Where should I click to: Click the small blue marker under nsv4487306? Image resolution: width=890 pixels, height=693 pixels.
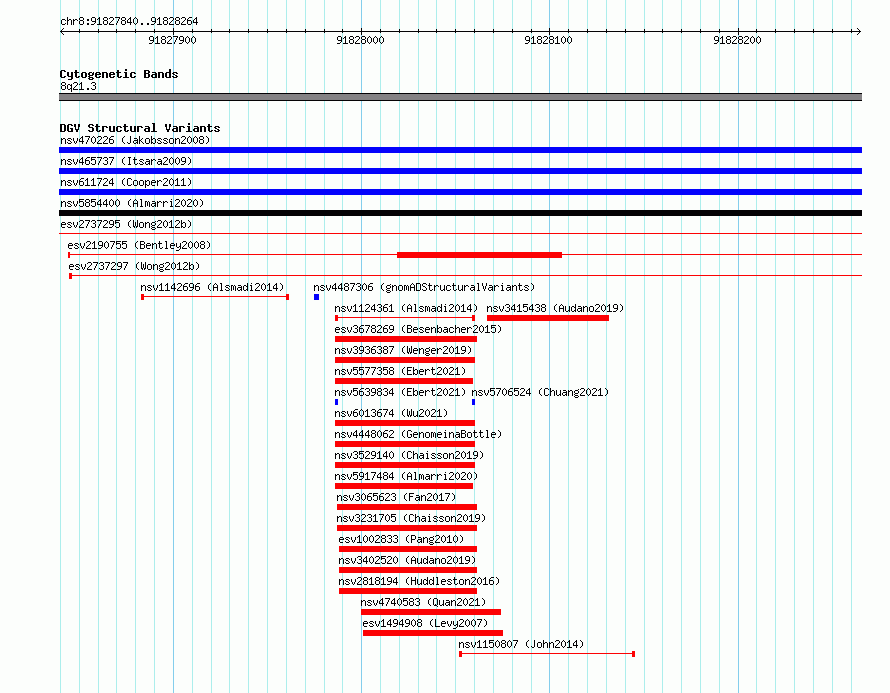(x=316, y=297)
